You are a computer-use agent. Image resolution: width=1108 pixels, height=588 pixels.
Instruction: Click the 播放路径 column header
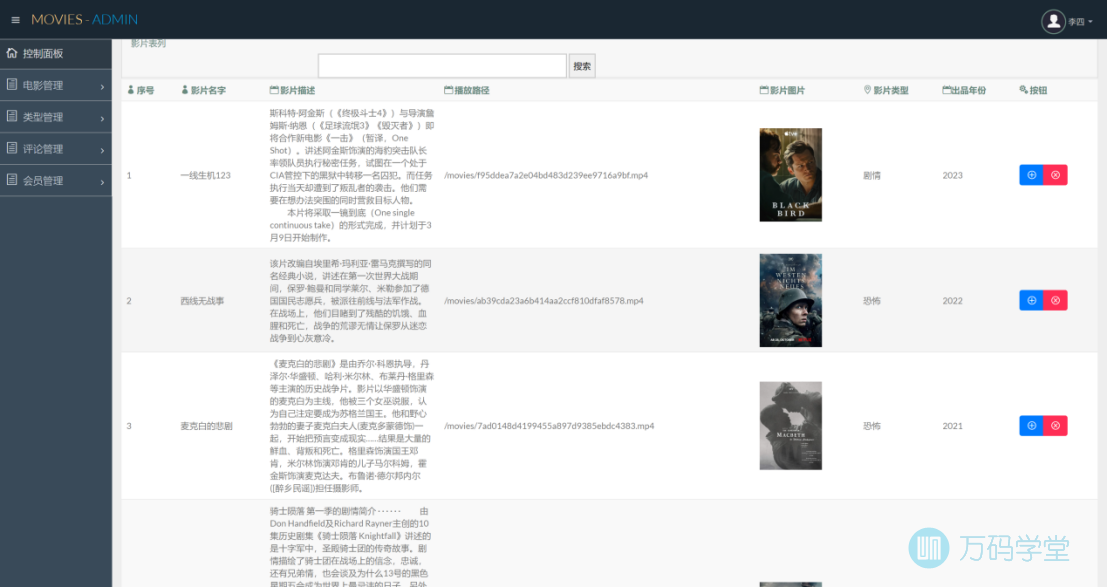466,90
